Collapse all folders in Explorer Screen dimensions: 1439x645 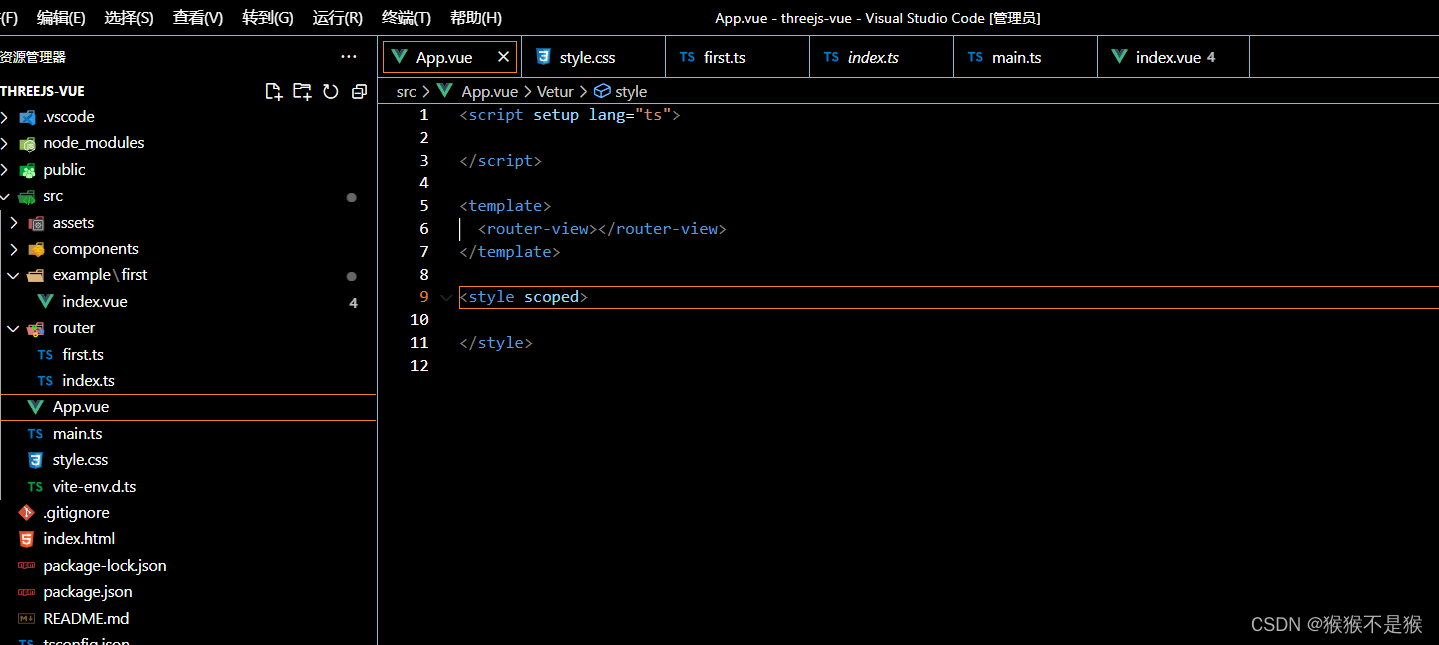(358, 90)
